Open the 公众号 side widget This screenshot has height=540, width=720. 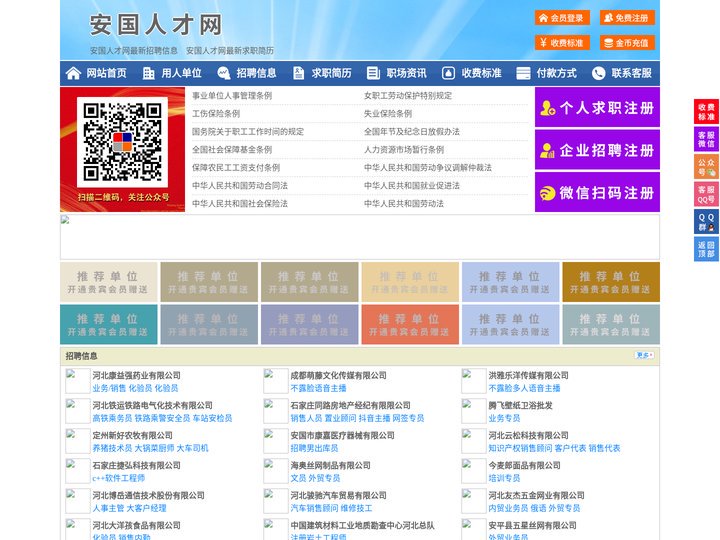pos(706,167)
